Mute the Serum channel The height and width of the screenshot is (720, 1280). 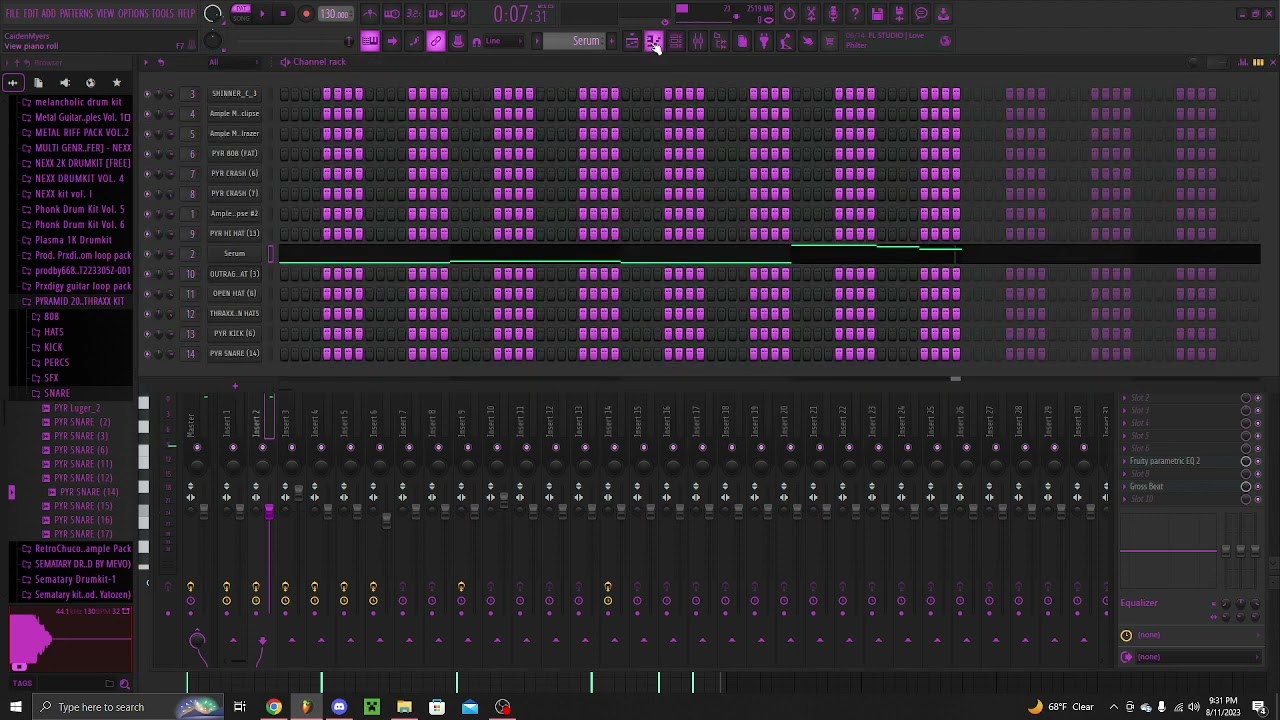[x=147, y=254]
